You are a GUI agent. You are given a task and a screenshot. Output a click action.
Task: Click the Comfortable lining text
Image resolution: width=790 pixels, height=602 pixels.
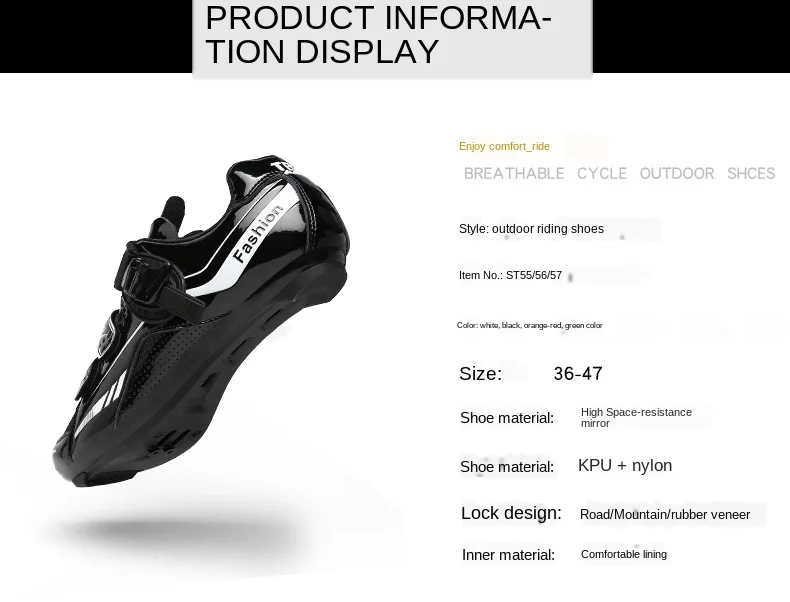click(x=624, y=554)
